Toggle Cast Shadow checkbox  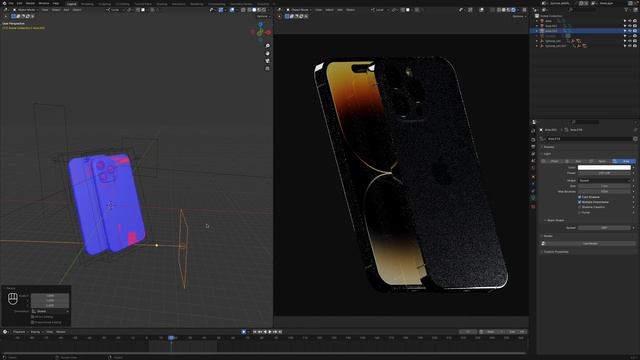click(x=580, y=197)
